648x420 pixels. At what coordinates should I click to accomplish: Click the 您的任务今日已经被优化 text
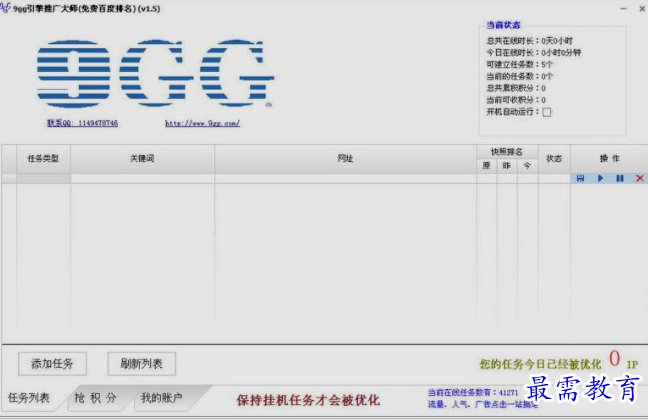[x=540, y=364]
